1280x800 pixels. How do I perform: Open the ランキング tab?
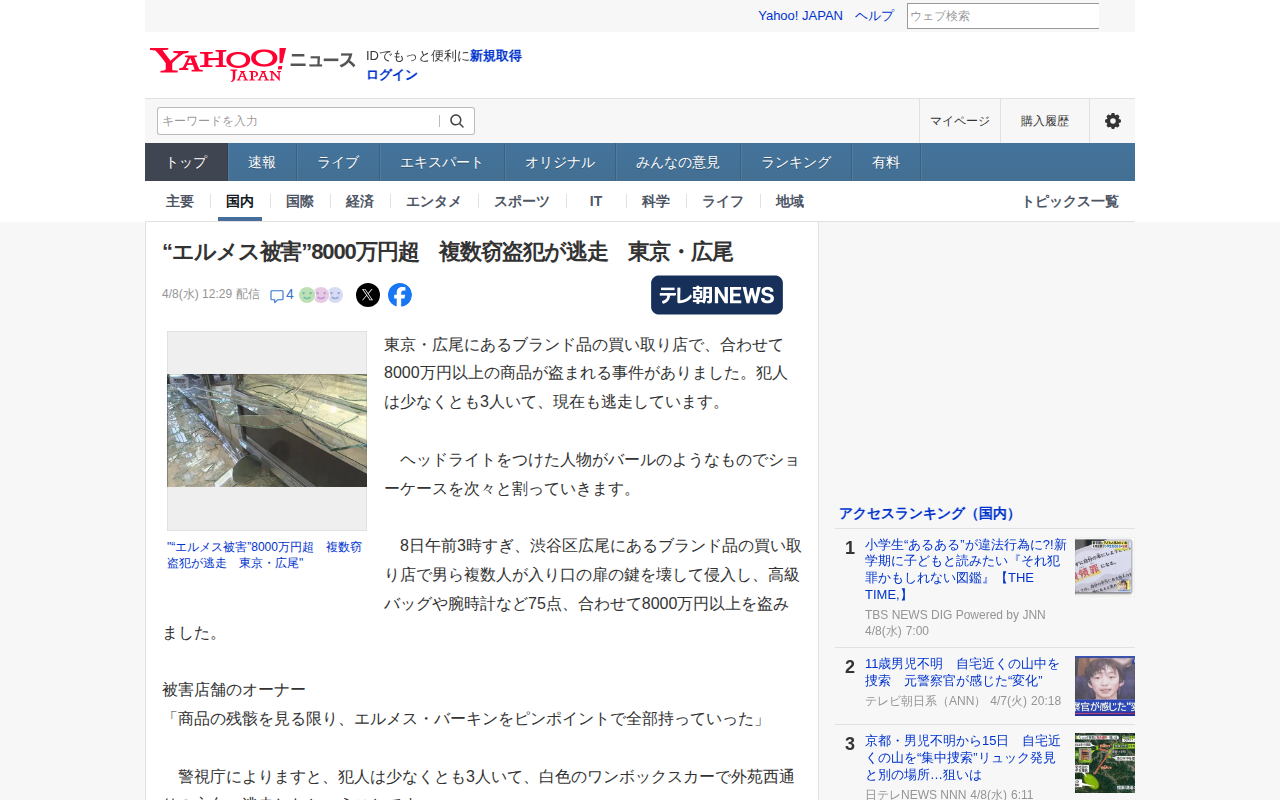click(x=796, y=162)
